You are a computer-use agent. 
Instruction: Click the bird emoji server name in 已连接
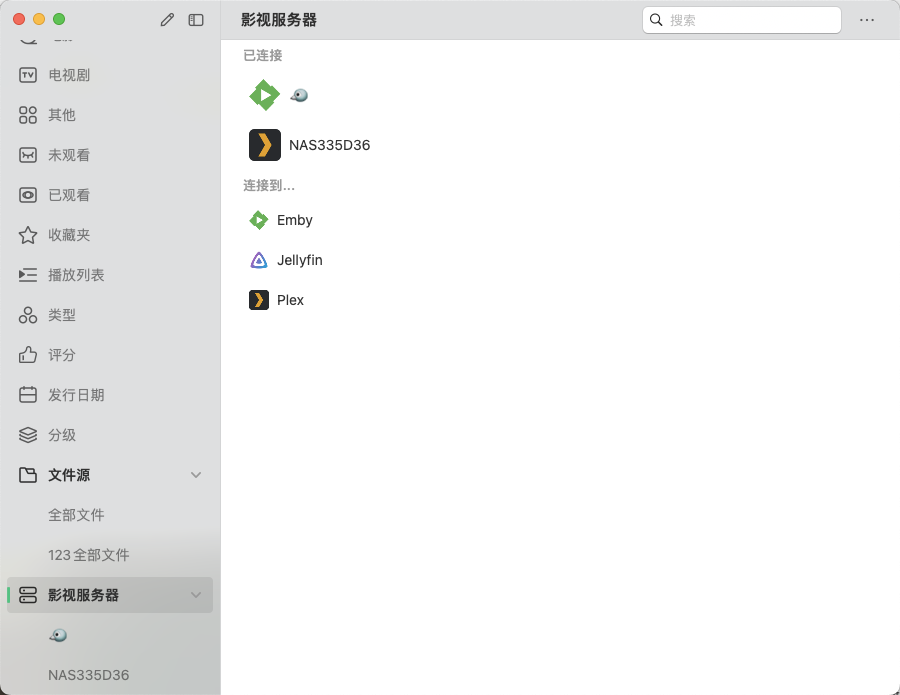tap(299, 95)
